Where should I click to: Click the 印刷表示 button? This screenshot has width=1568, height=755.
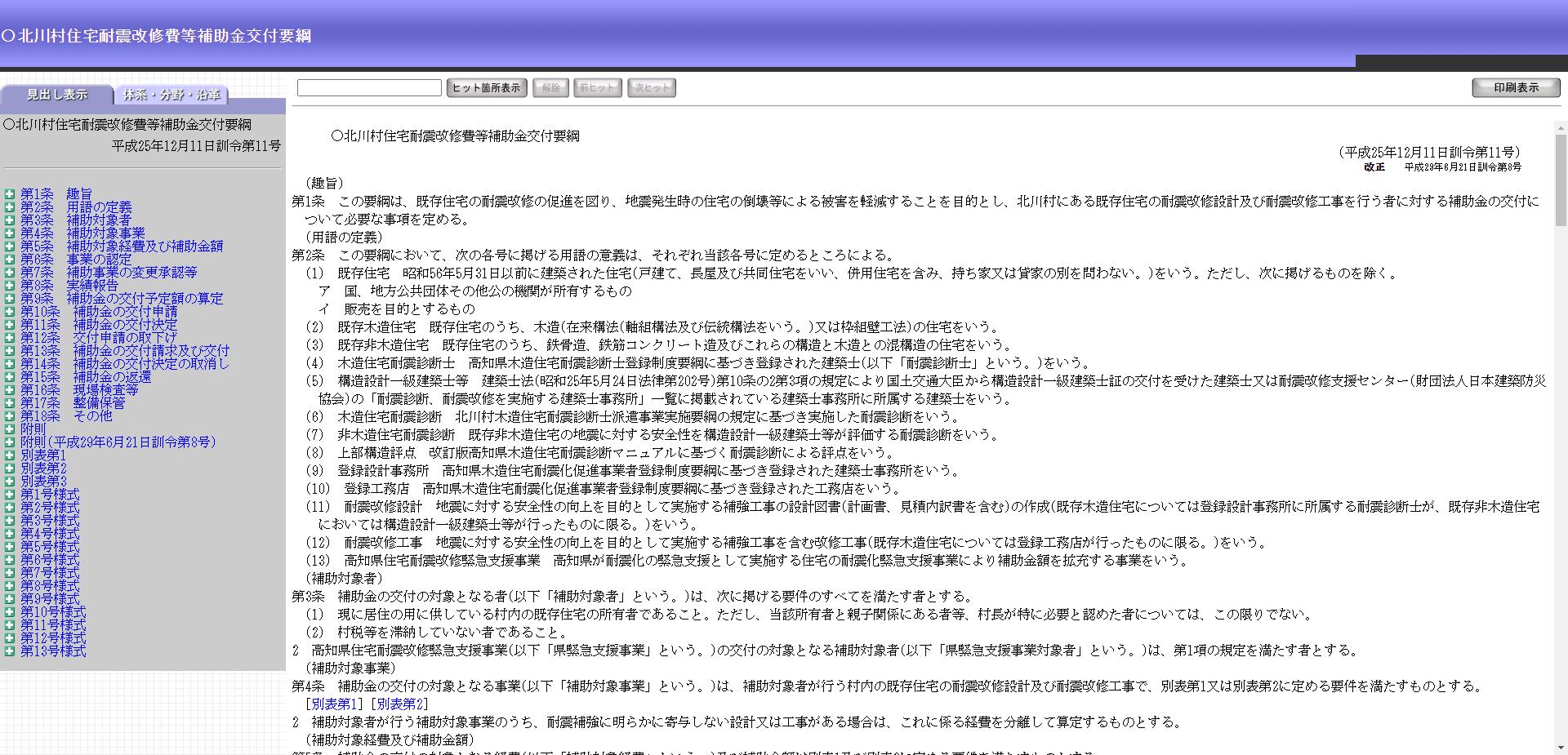coord(1516,87)
